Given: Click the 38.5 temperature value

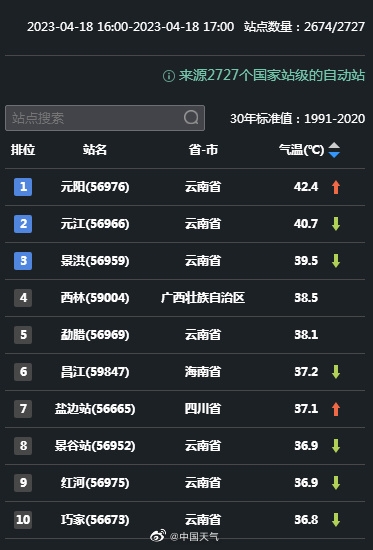Looking at the screenshot, I should pyautogui.click(x=306, y=298).
